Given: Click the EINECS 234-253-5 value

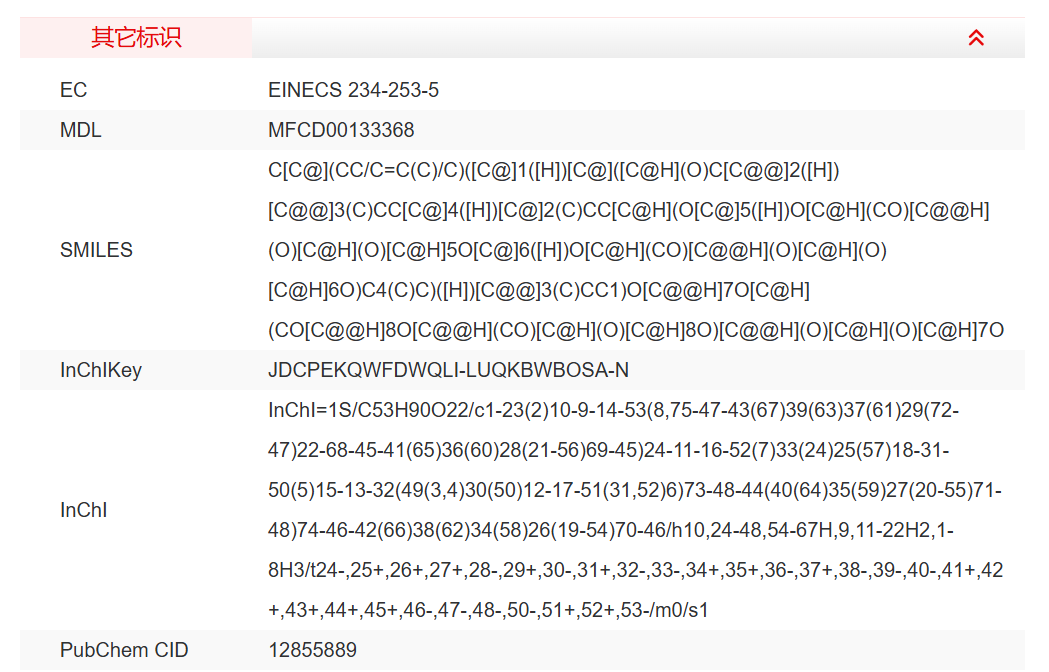Looking at the screenshot, I should 353,90.
